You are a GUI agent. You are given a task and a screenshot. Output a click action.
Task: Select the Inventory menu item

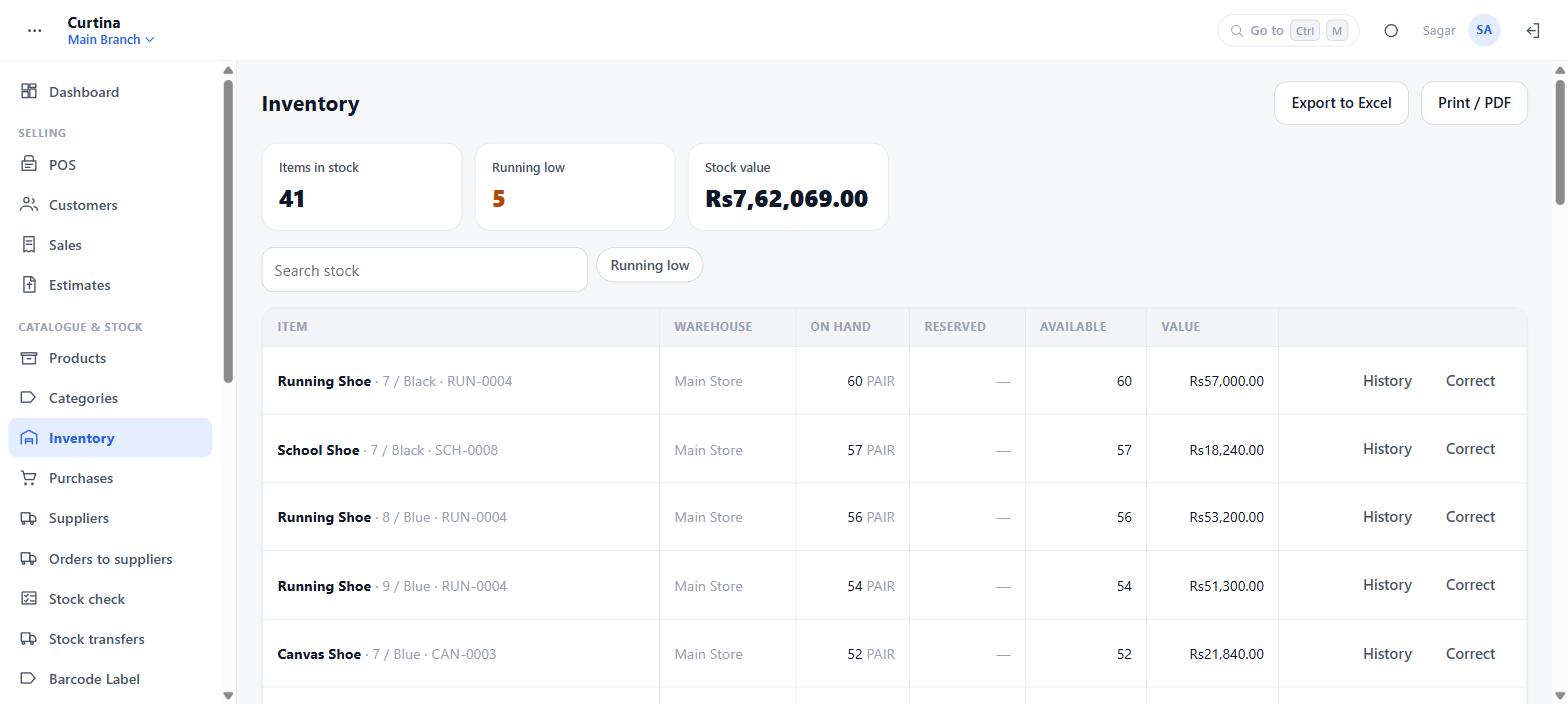click(110, 438)
